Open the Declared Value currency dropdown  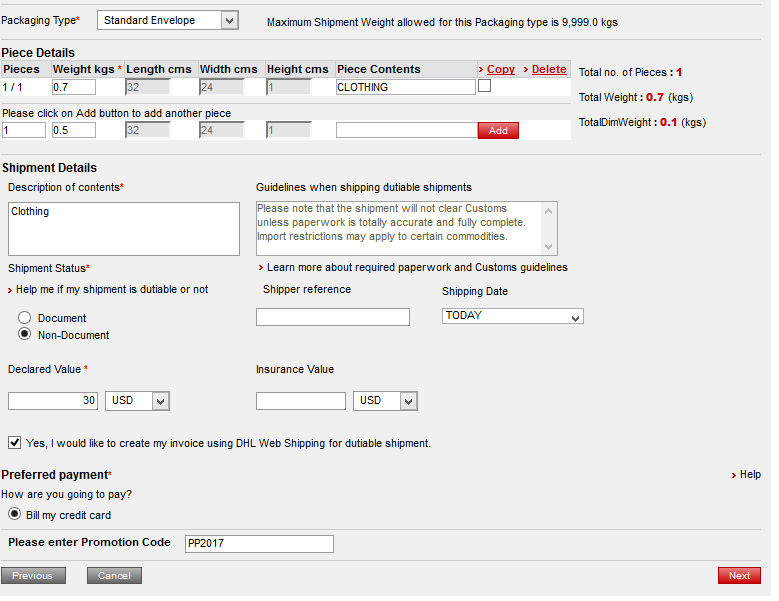(x=137, y=400)
